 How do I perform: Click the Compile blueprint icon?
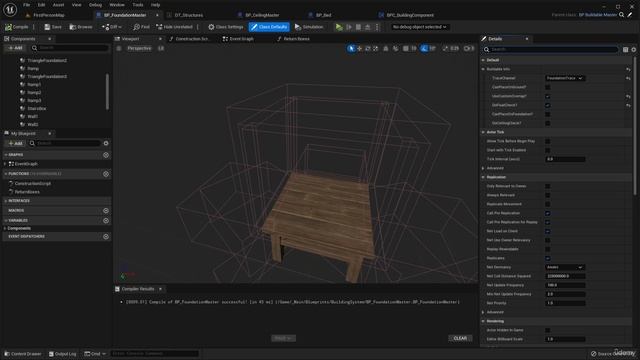[x=9, y=27]
